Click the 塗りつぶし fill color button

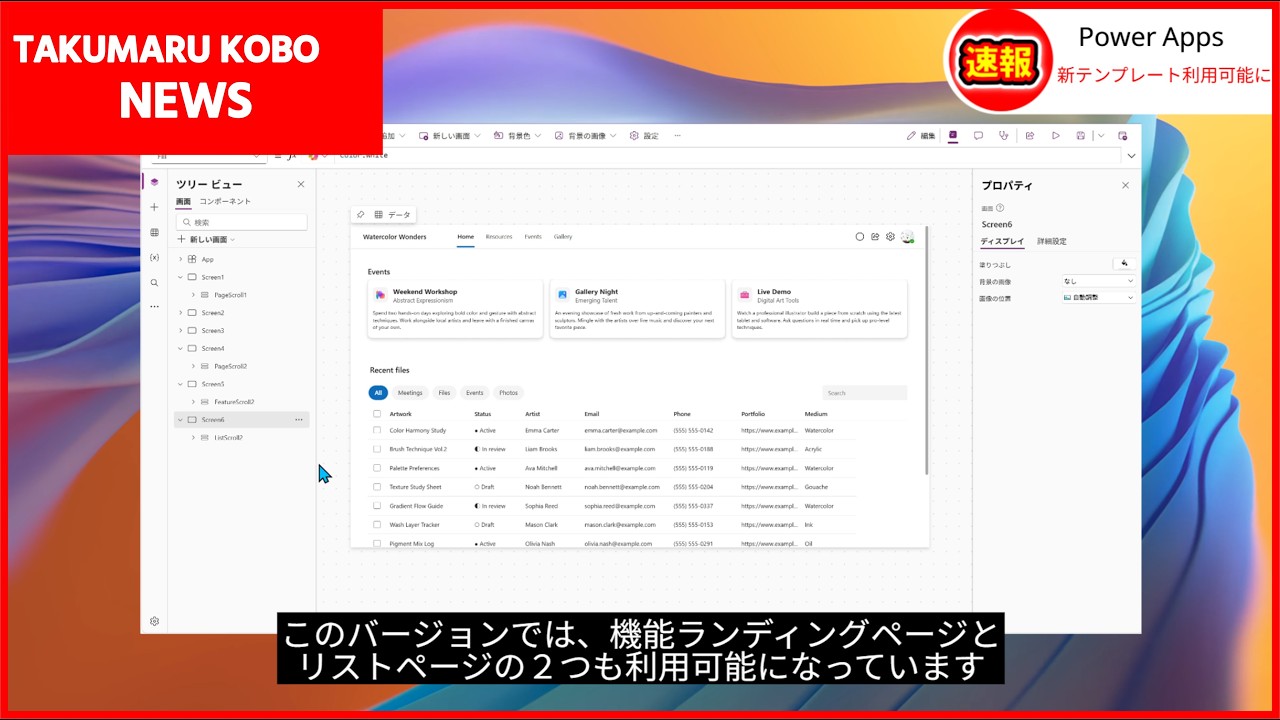1124,264
